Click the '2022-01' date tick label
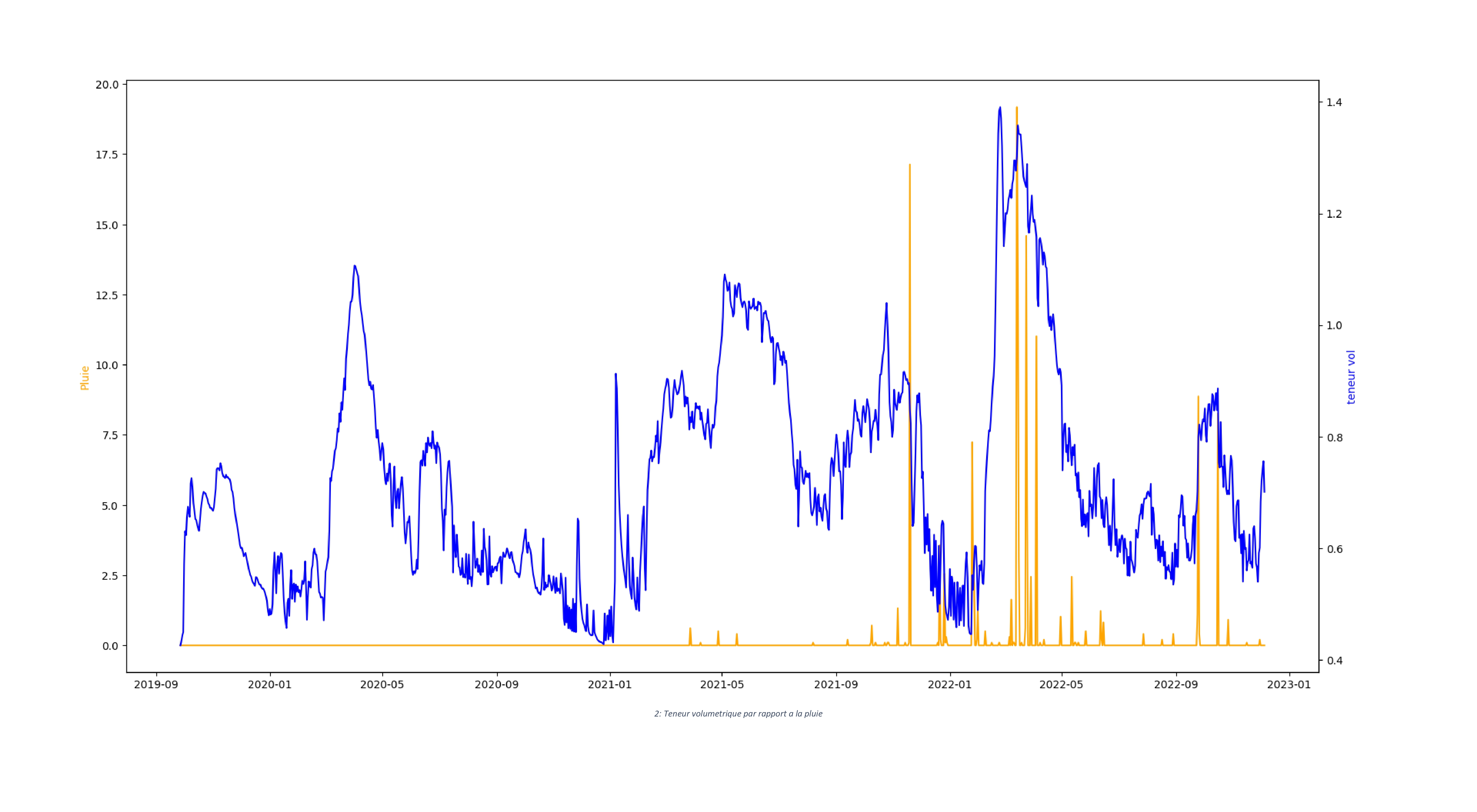Screen dimensions: 1477x812 (950, 685)
